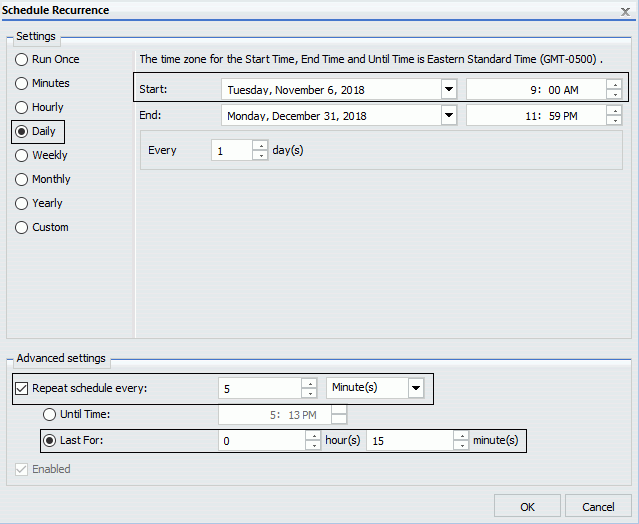Open the End date dropdown calendar
639x524 pixels.
[449, 115]
